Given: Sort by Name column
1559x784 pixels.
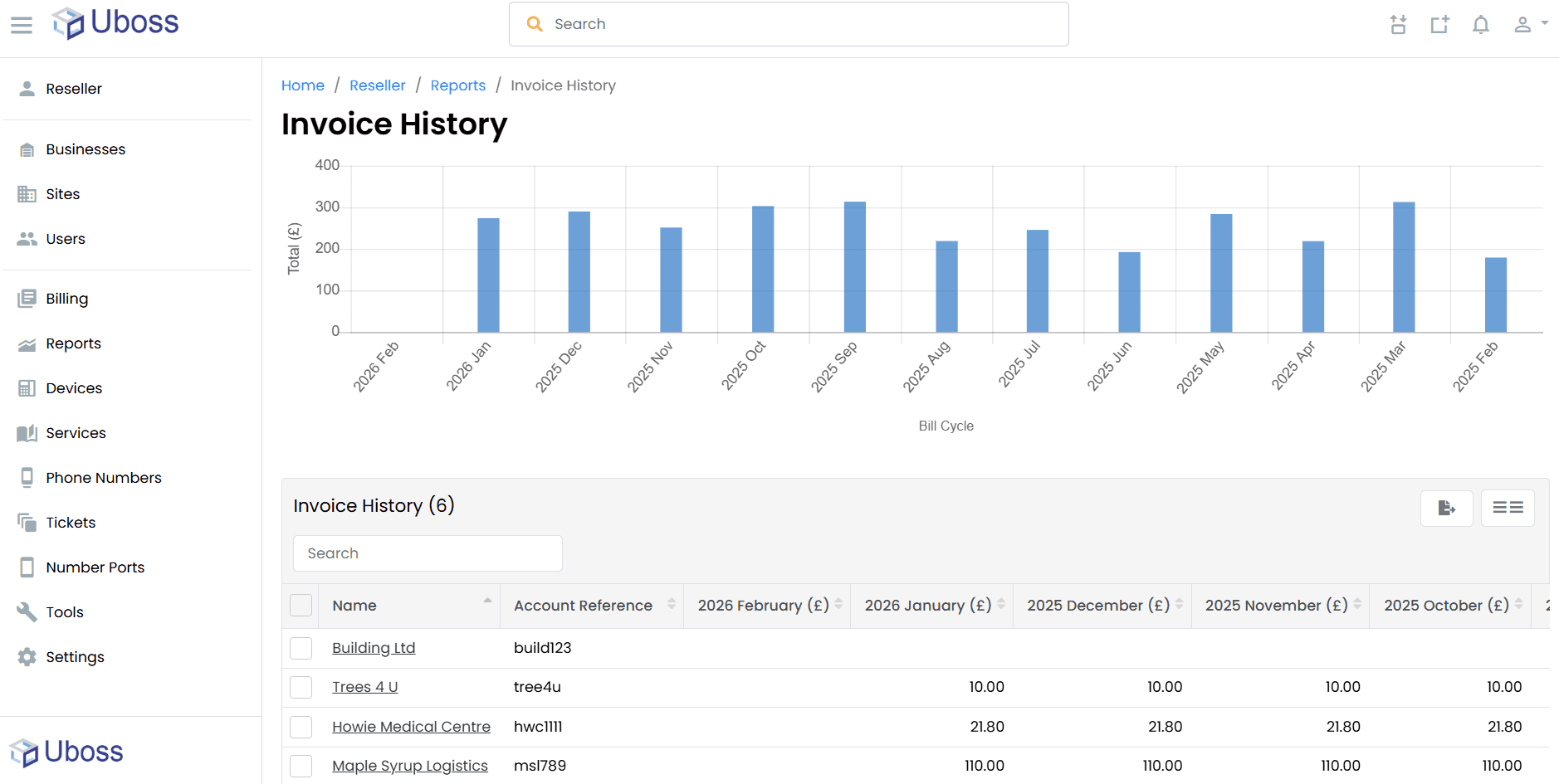Looking at the screenshot, I should coord(410,606).
